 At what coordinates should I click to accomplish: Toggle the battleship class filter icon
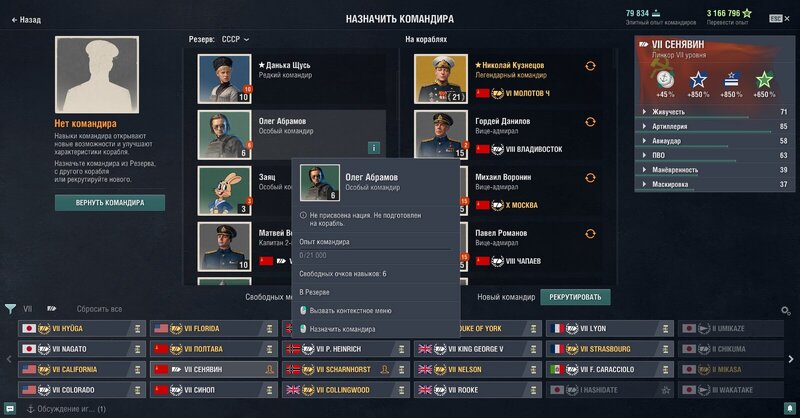(x=52, y=309)
